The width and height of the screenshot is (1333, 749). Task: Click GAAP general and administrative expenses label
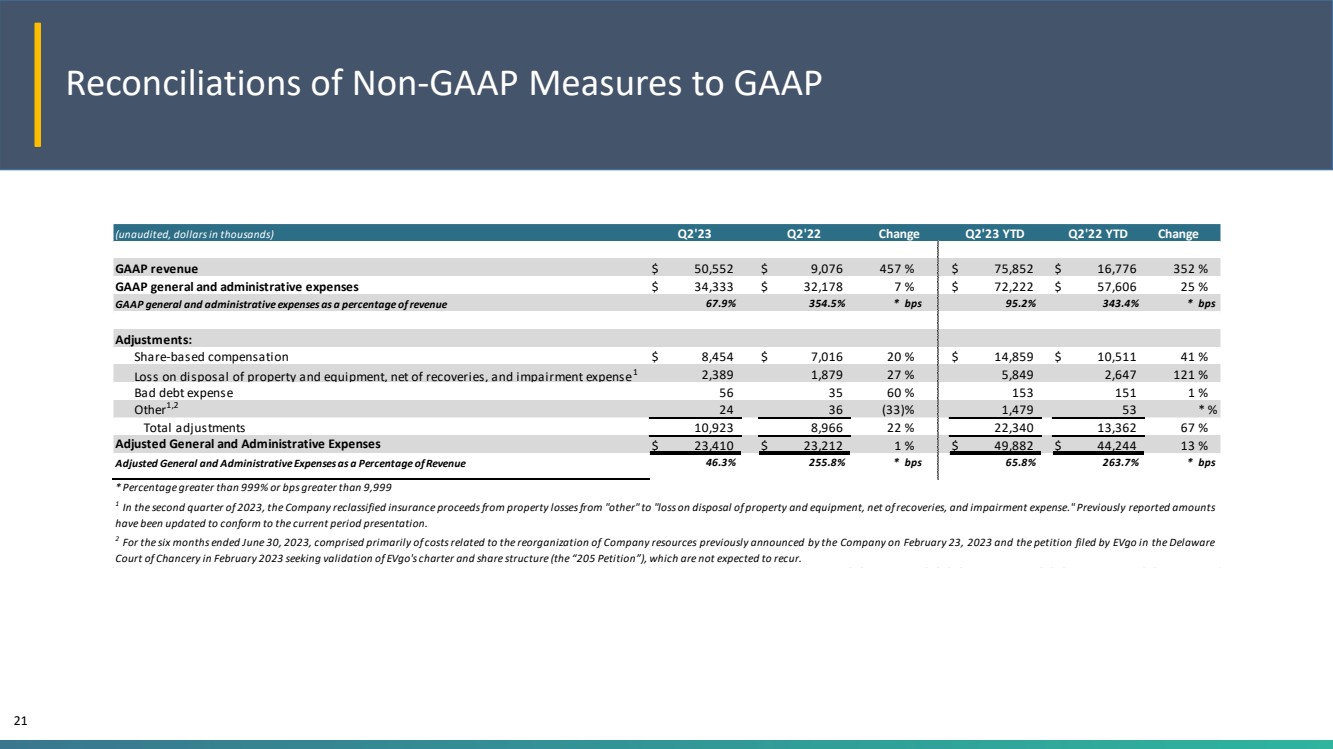pos(232,287)
